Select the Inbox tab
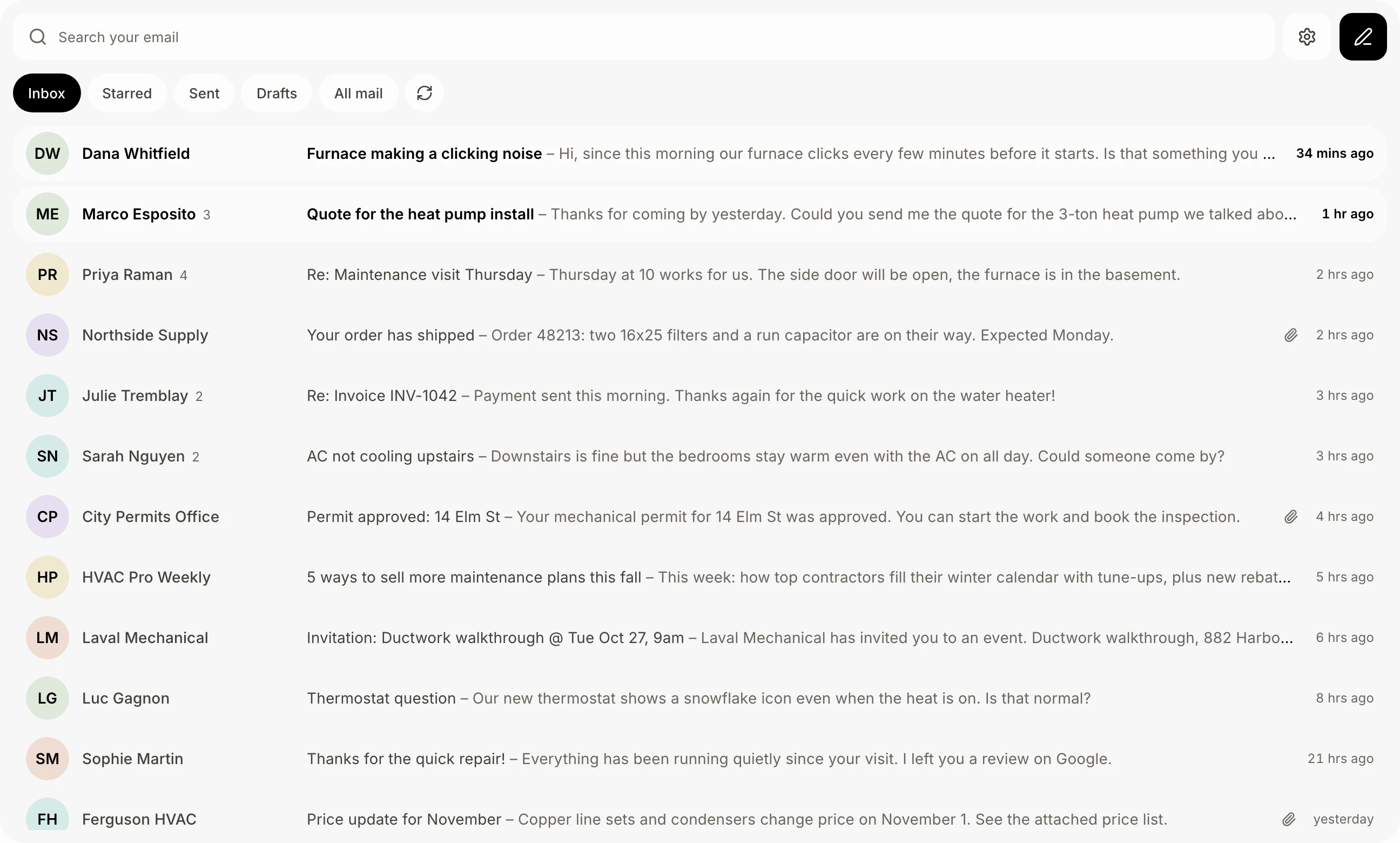 (46, 93)
